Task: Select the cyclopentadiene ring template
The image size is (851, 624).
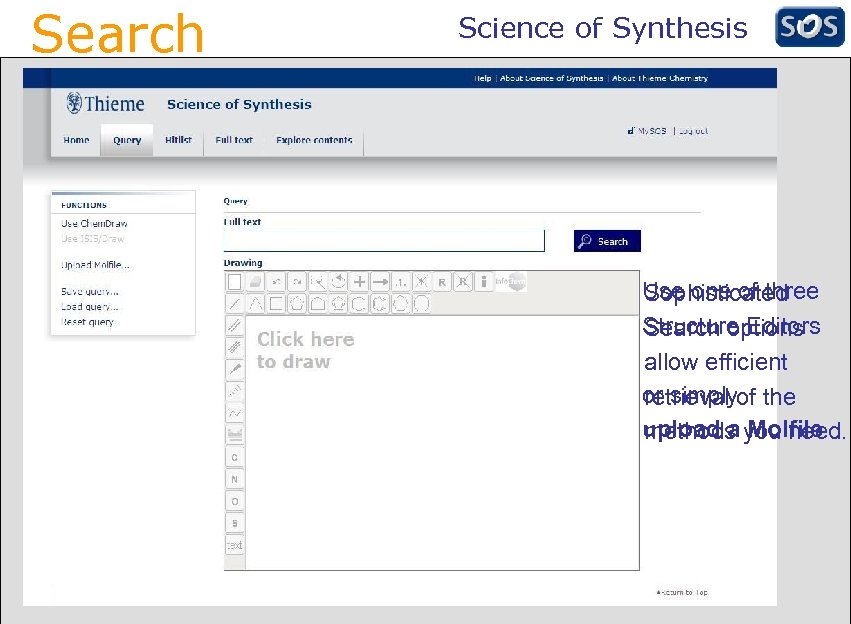Action: coord(339,303)
